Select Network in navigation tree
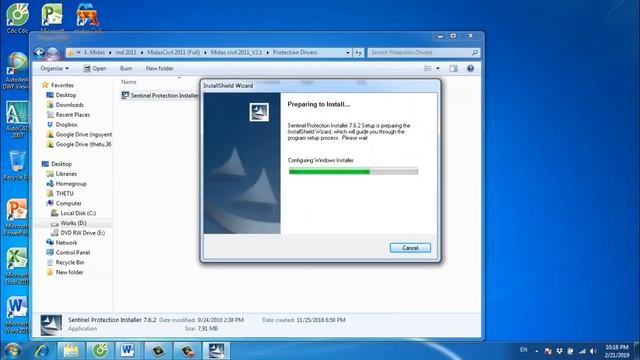 62,242
